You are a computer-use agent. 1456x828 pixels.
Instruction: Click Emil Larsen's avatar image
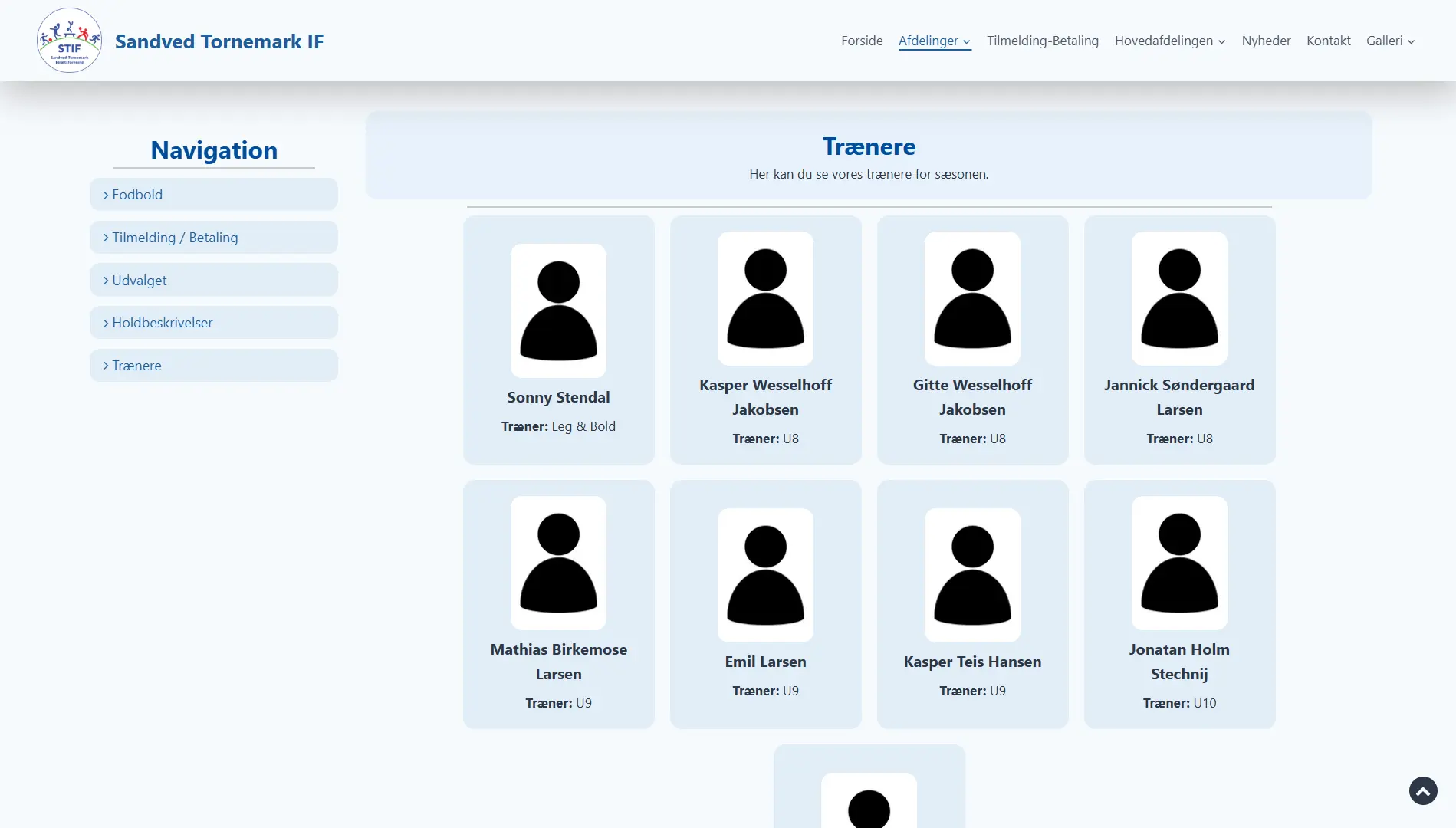[x=765, y=575]
